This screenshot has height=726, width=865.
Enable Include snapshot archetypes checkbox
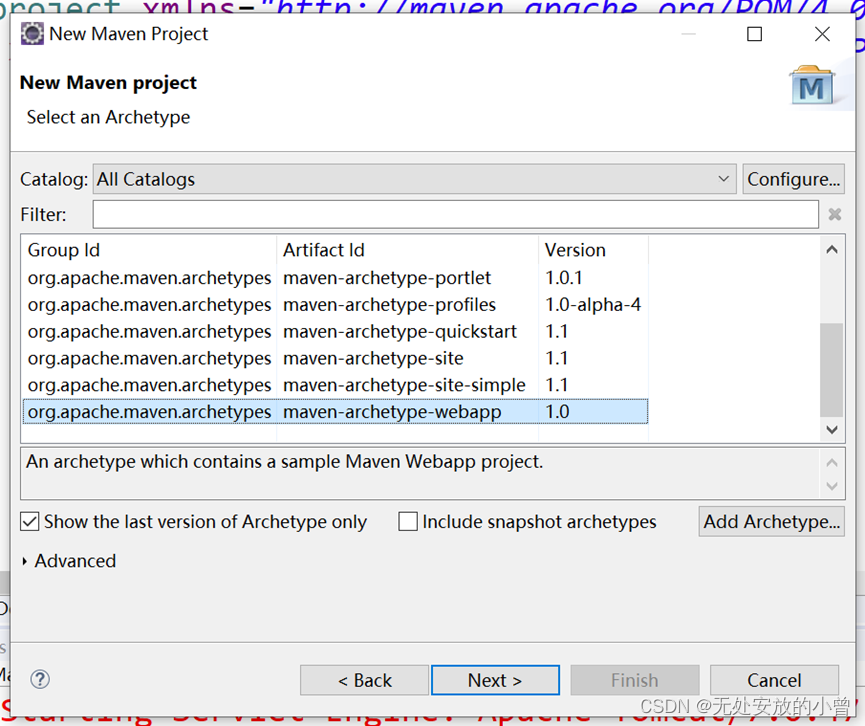coord(408,521)
